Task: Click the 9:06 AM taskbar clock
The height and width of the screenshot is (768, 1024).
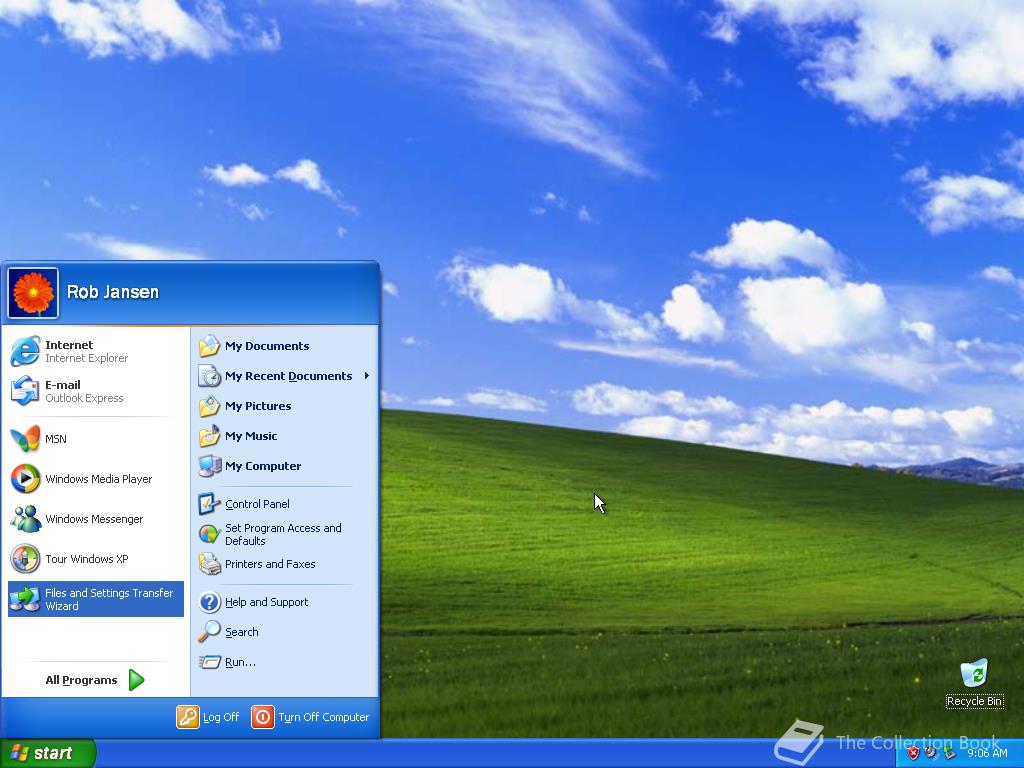Action: pos(987,754)
